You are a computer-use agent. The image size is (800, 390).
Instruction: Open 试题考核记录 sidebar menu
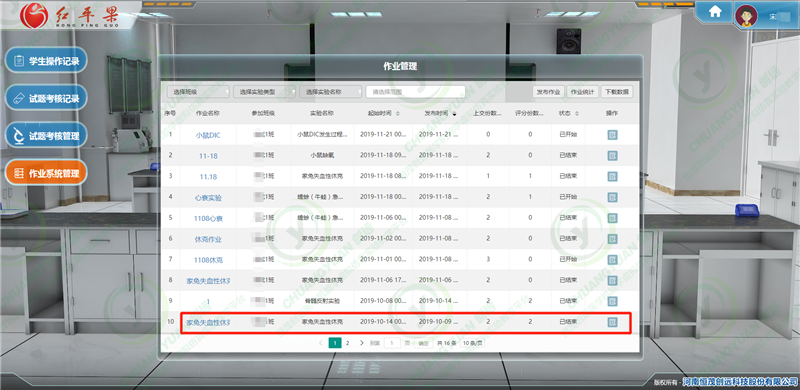pos(46,99)
